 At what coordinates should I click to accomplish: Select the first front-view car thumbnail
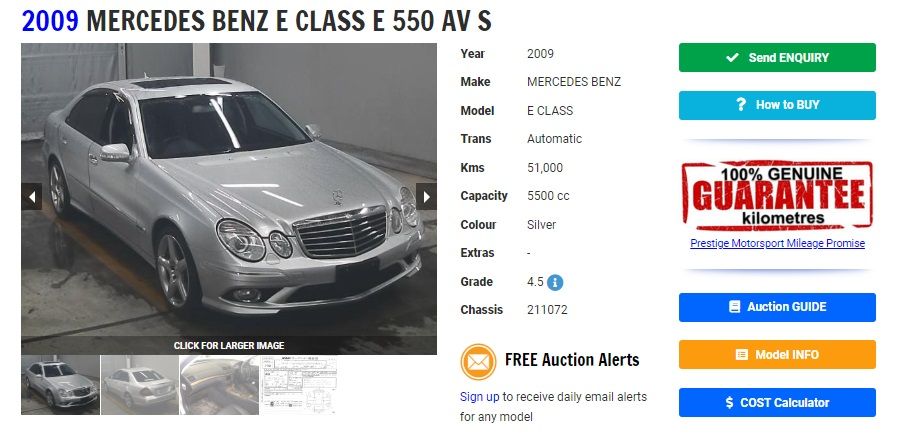pyautogui.click(x=61, y=385)
